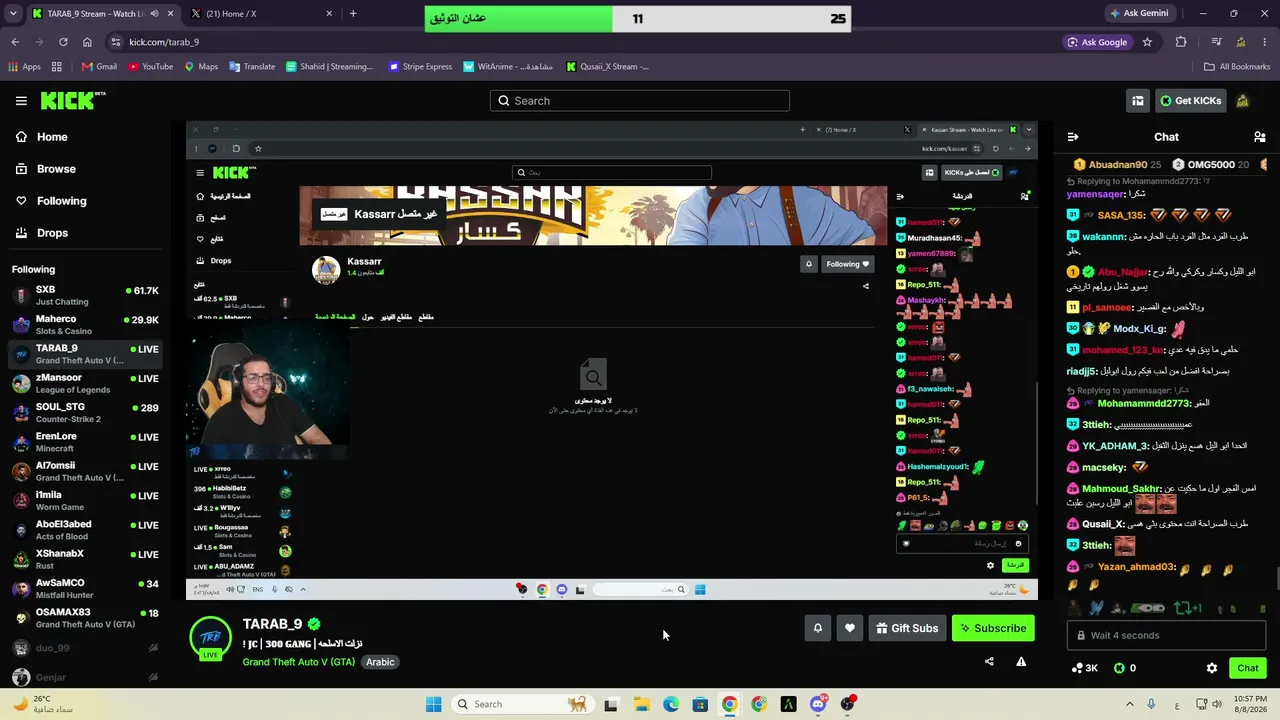Image resolution: width=1280 pixels, height=720 pixels.
Task: Open the browser extensions puzzle icon
Action: tap(1181, 42)
